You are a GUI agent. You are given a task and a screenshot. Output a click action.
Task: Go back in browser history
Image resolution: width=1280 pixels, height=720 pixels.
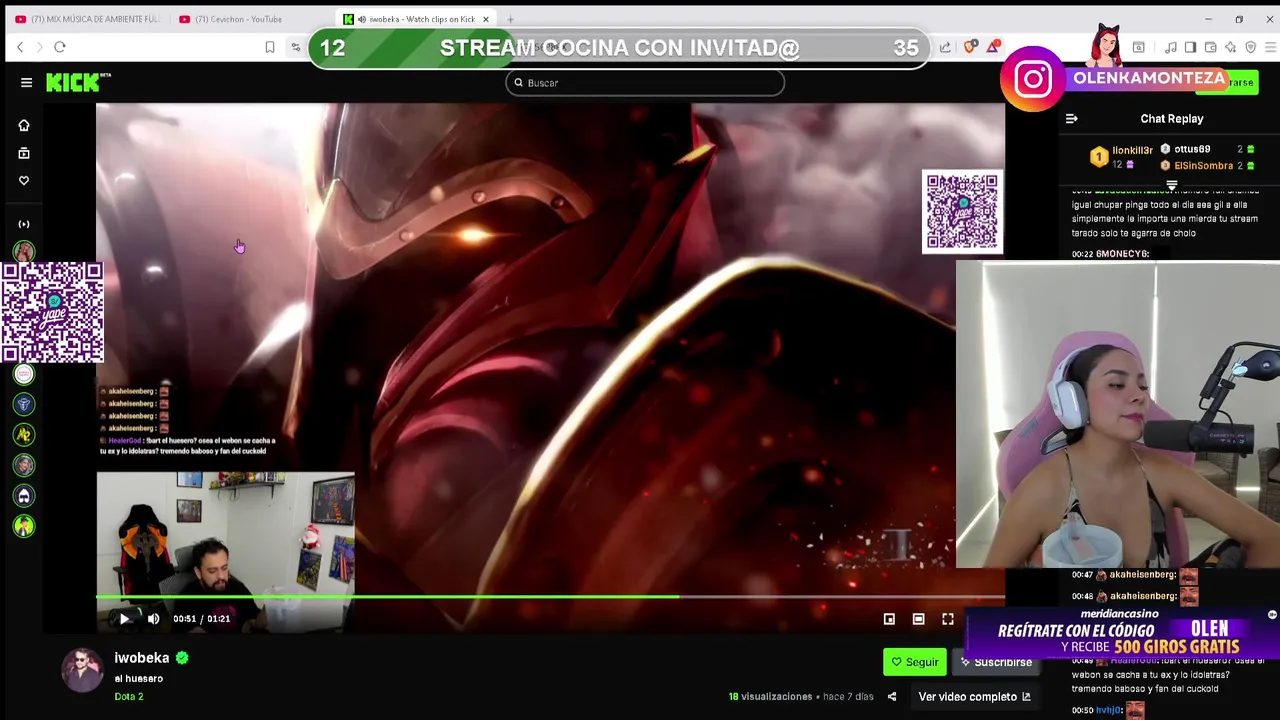20,47
